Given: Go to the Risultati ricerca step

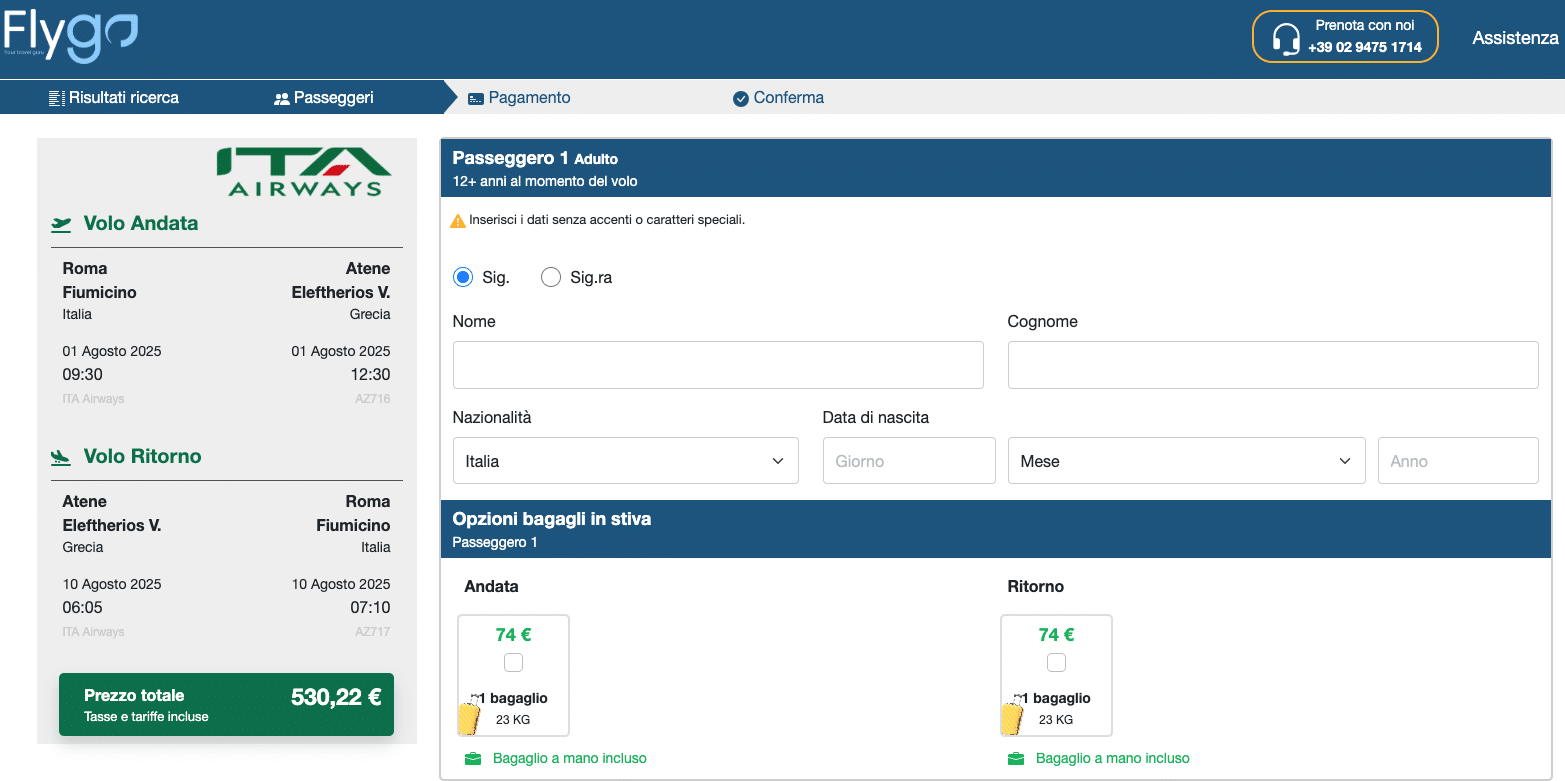Looking at the screenshot, I should tap(114, 98).
